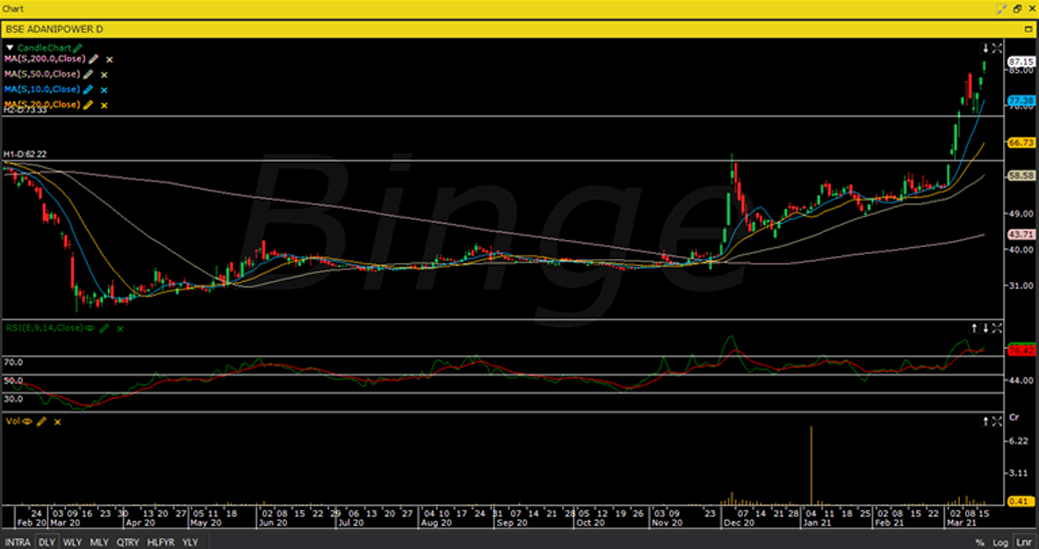
Task: Collapse the CandleChart legend triangle
Action: pos(9,48)
